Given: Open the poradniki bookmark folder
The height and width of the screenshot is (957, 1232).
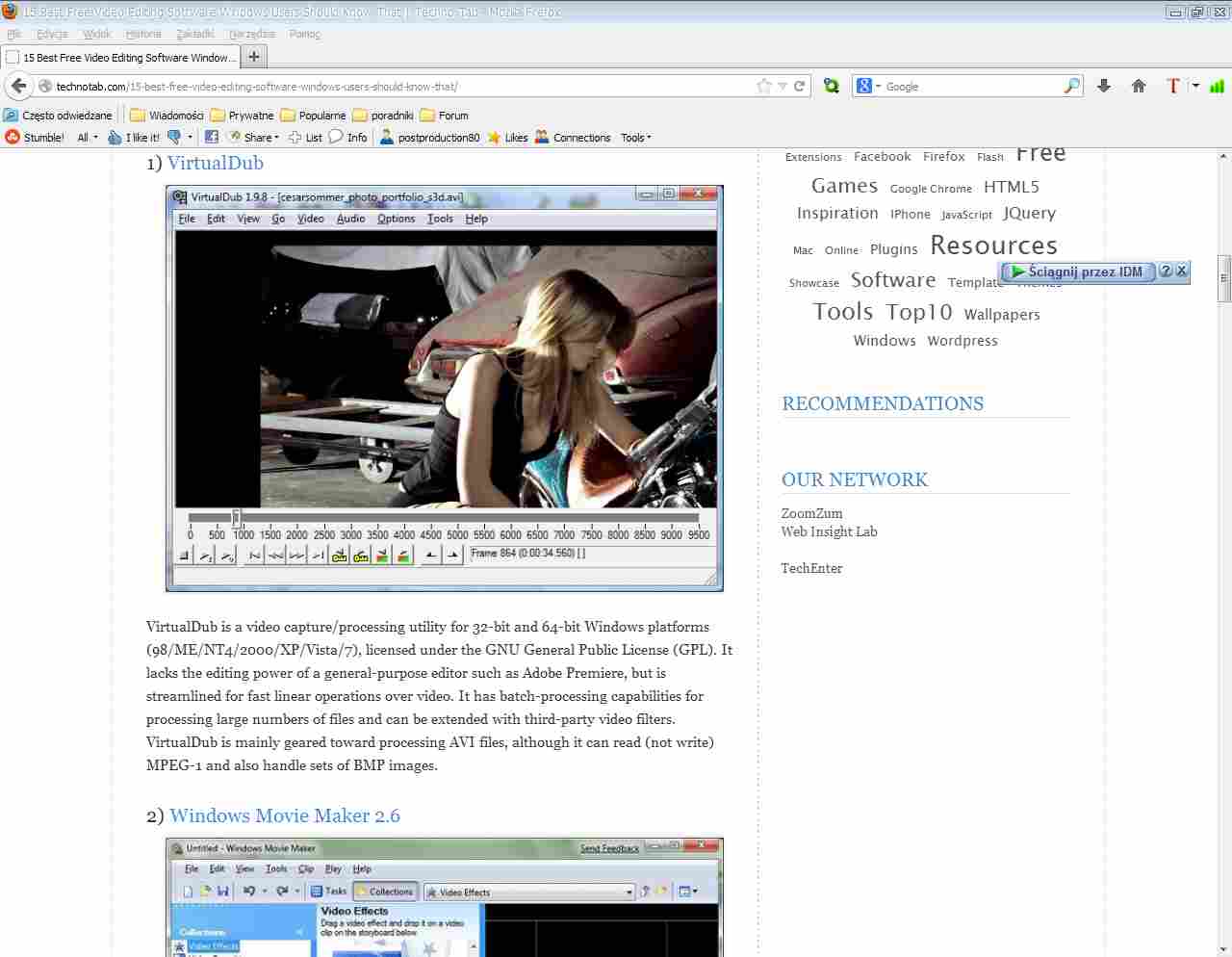Looking at the screenshot, I should pyautogui.click(x=383, y=116).
